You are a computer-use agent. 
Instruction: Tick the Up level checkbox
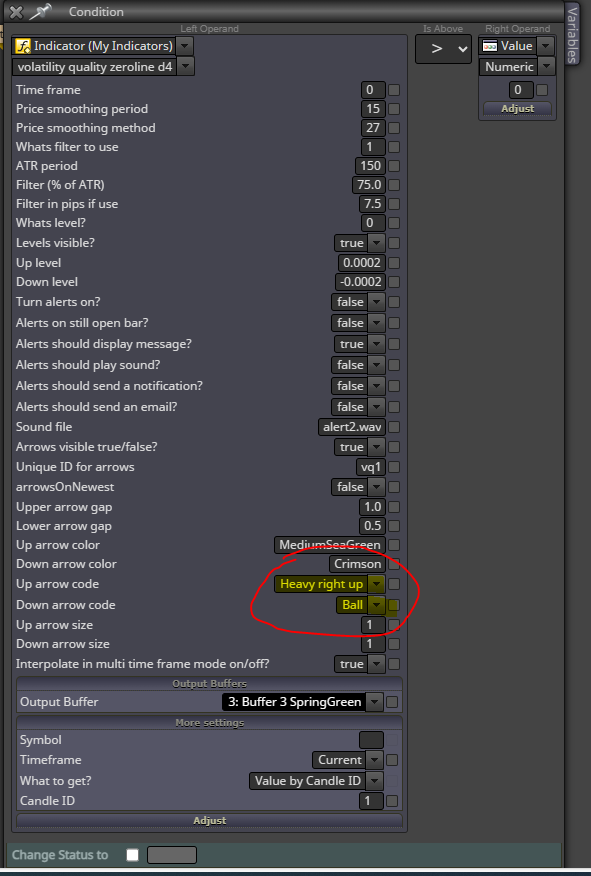[394, 263]
